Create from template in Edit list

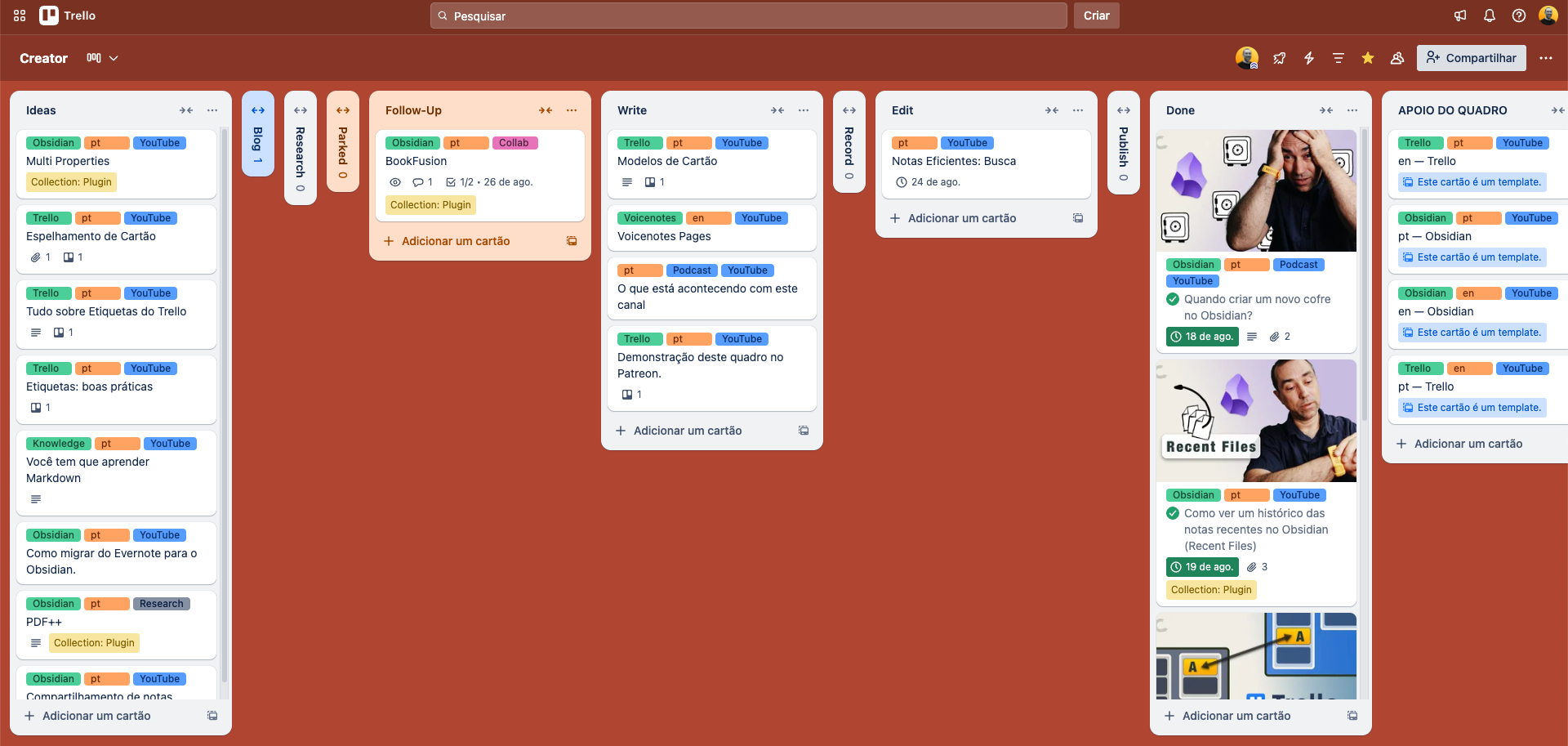pyautogui.click(x=1078, y=218)
